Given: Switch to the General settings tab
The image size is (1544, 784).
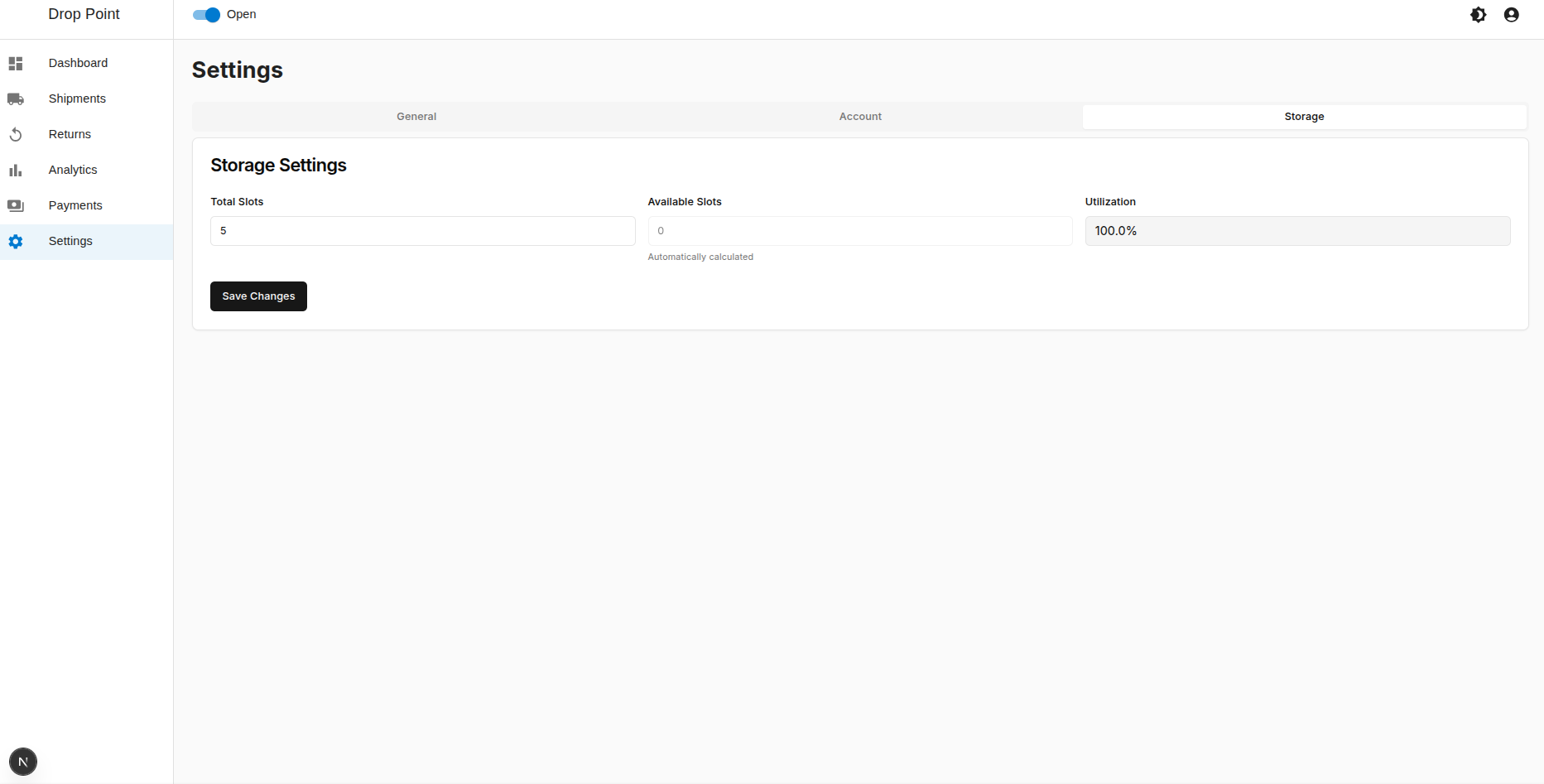Looking at the screenshot, I should click(x=416, y=116).
